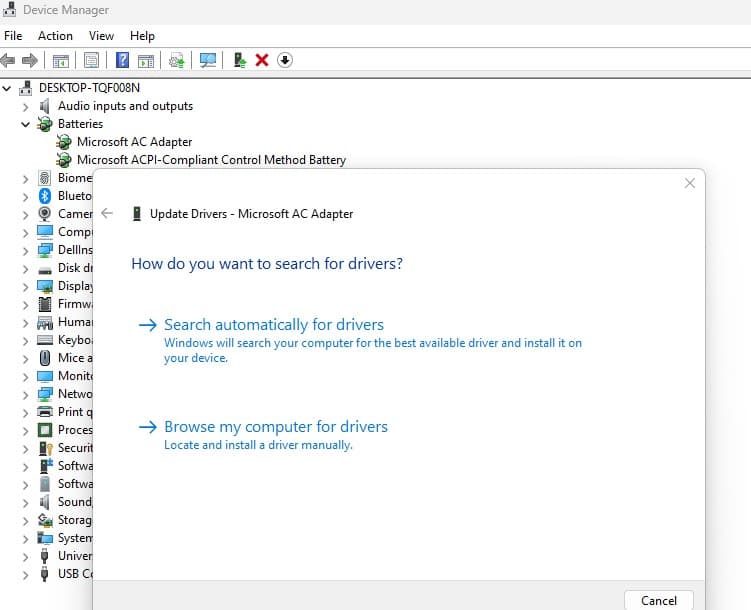
Task: Click the Cancel button
Action: (659, 600)
